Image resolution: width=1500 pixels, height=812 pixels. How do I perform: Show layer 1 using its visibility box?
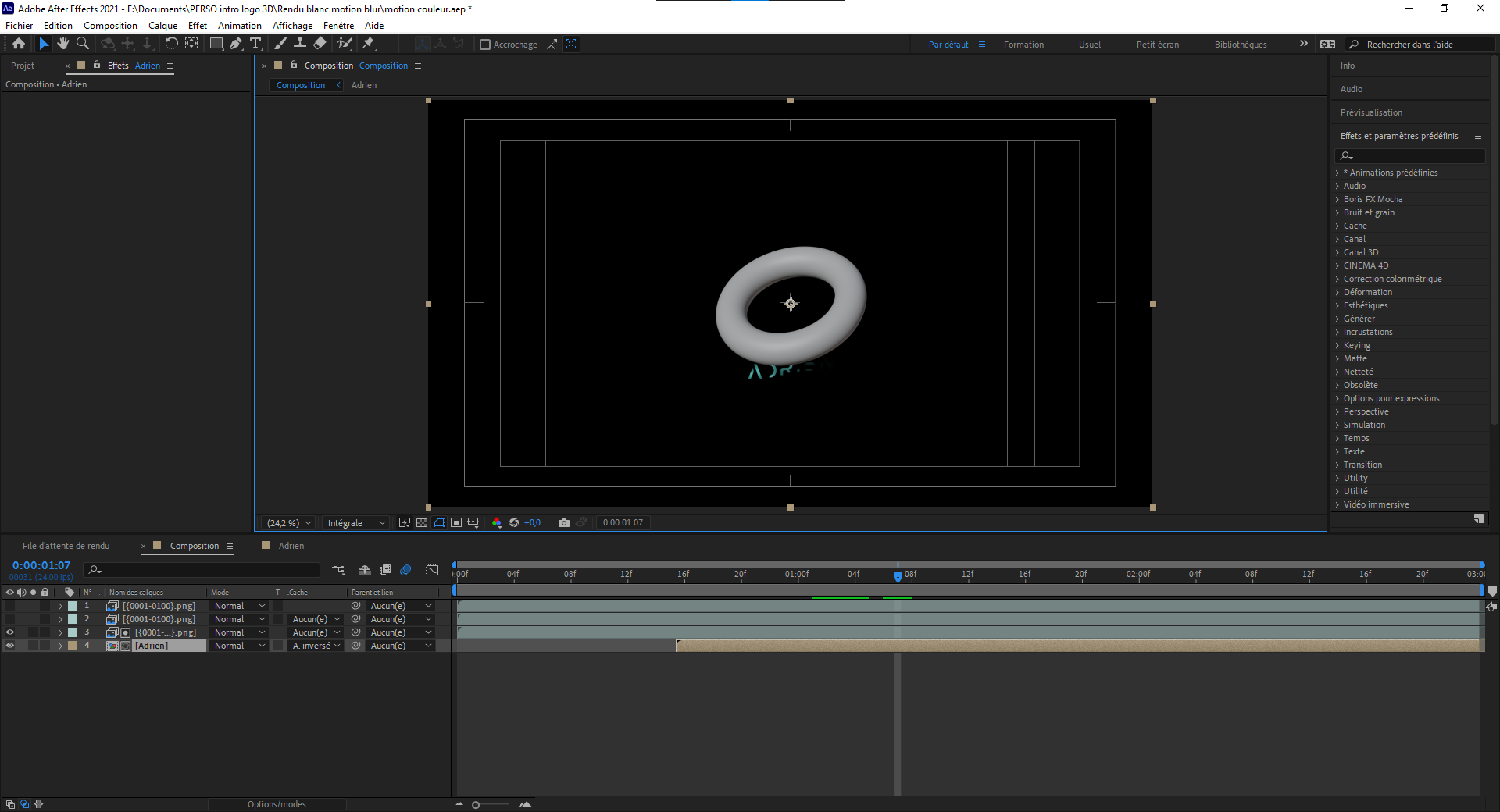[10, 606]
